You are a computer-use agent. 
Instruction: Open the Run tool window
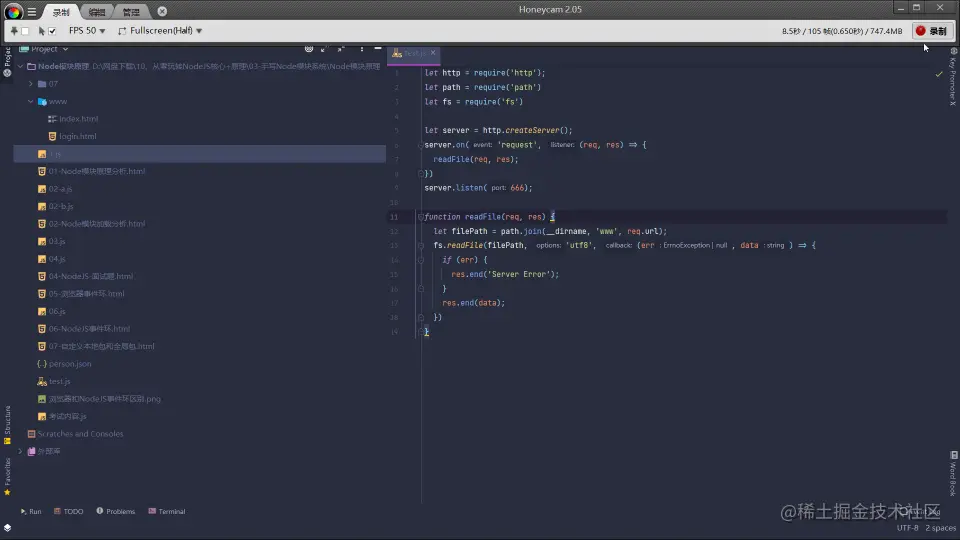pyautogui.click(x=31, y=511)
